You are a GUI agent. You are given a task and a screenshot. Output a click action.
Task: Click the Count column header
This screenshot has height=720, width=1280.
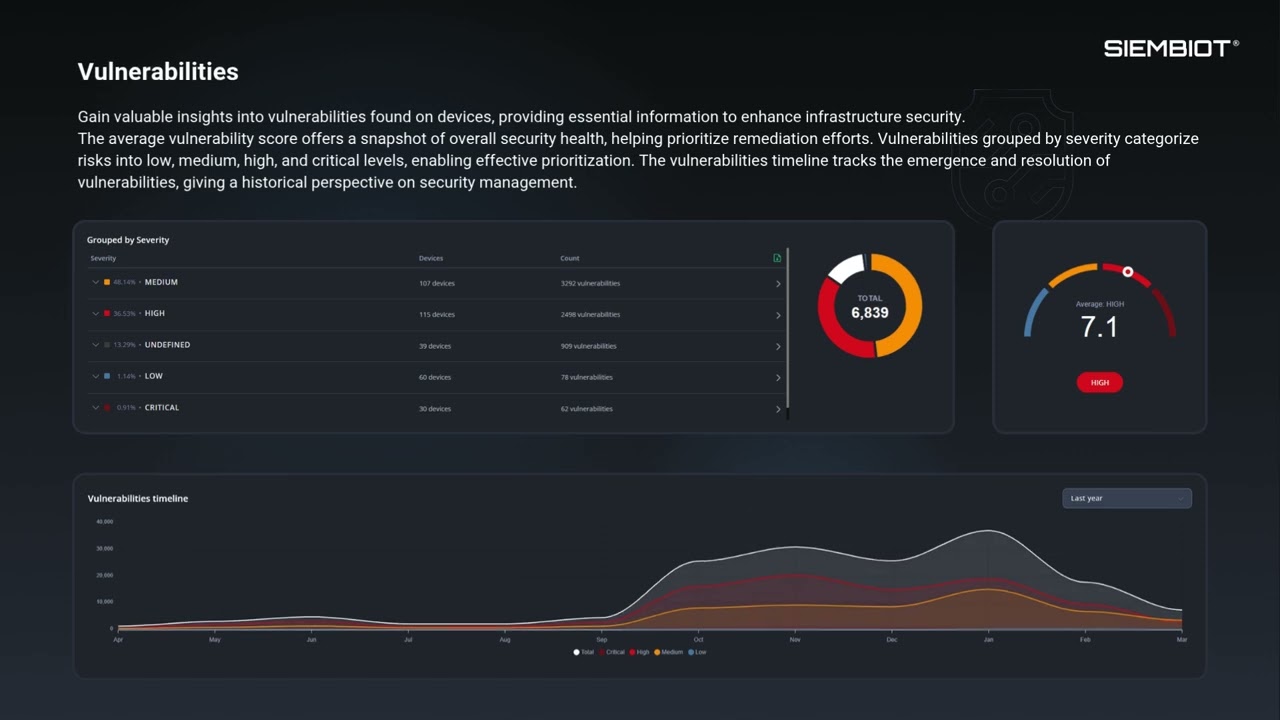(570, 258)
